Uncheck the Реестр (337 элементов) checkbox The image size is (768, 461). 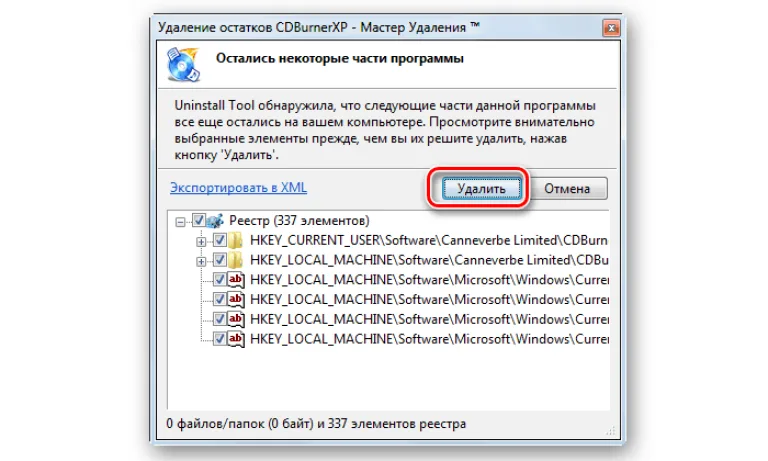coord(198,220)
